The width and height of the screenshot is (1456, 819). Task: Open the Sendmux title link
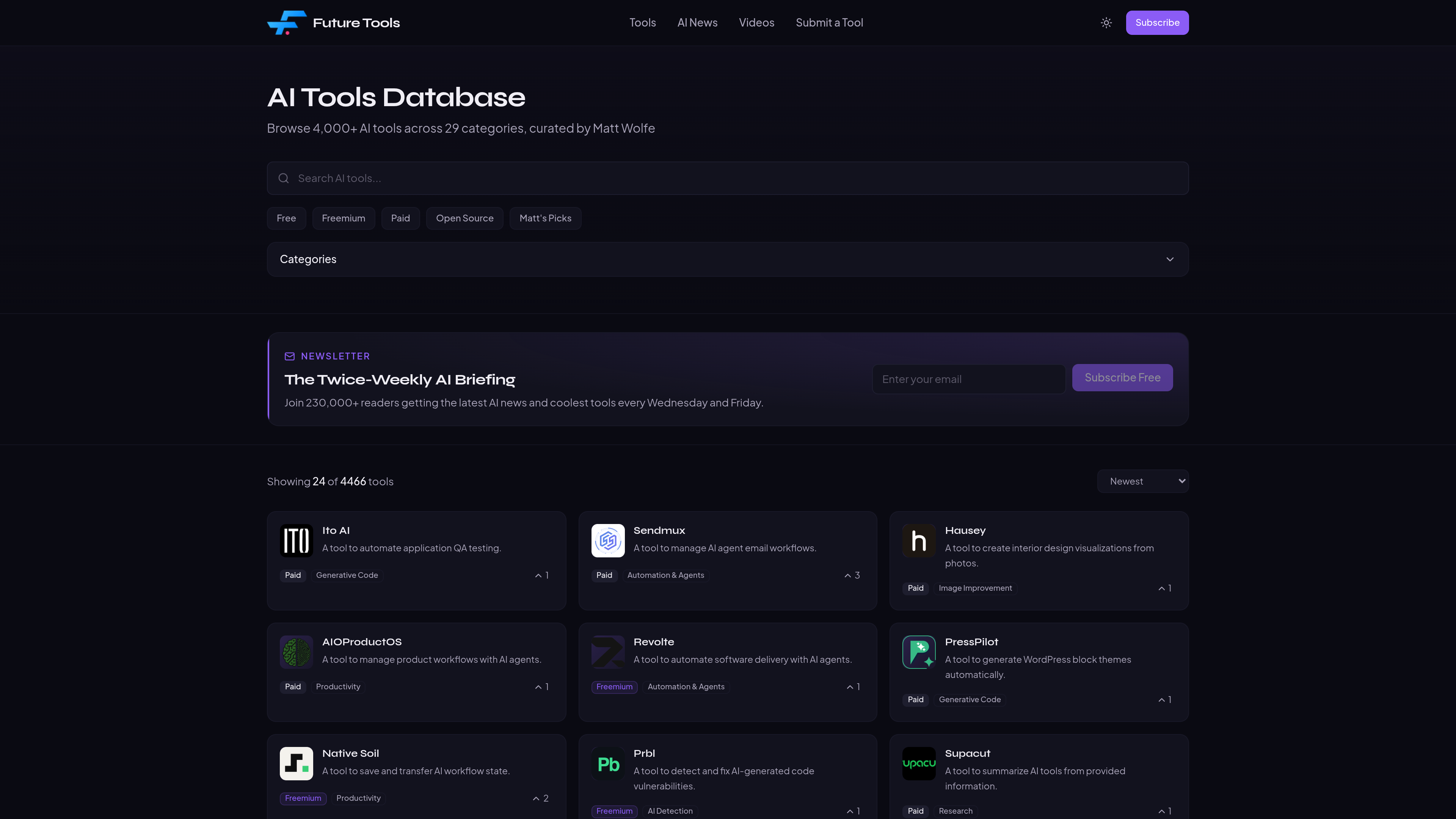click(x=659, y=531)
